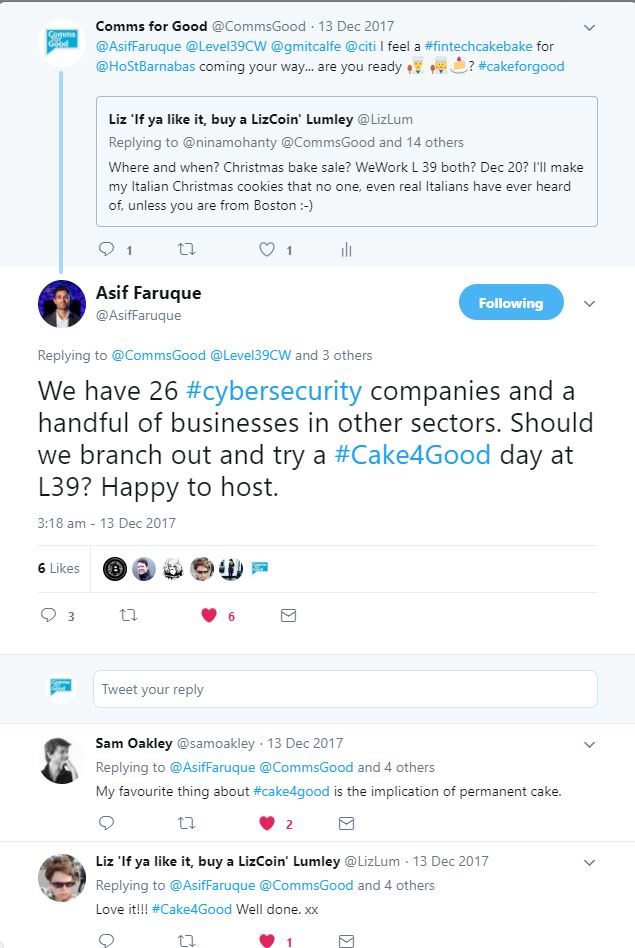The width and height of the screenshot is (635, 948).
Task: Send Asif's tweet via direct message
Action: coord(288,616)
